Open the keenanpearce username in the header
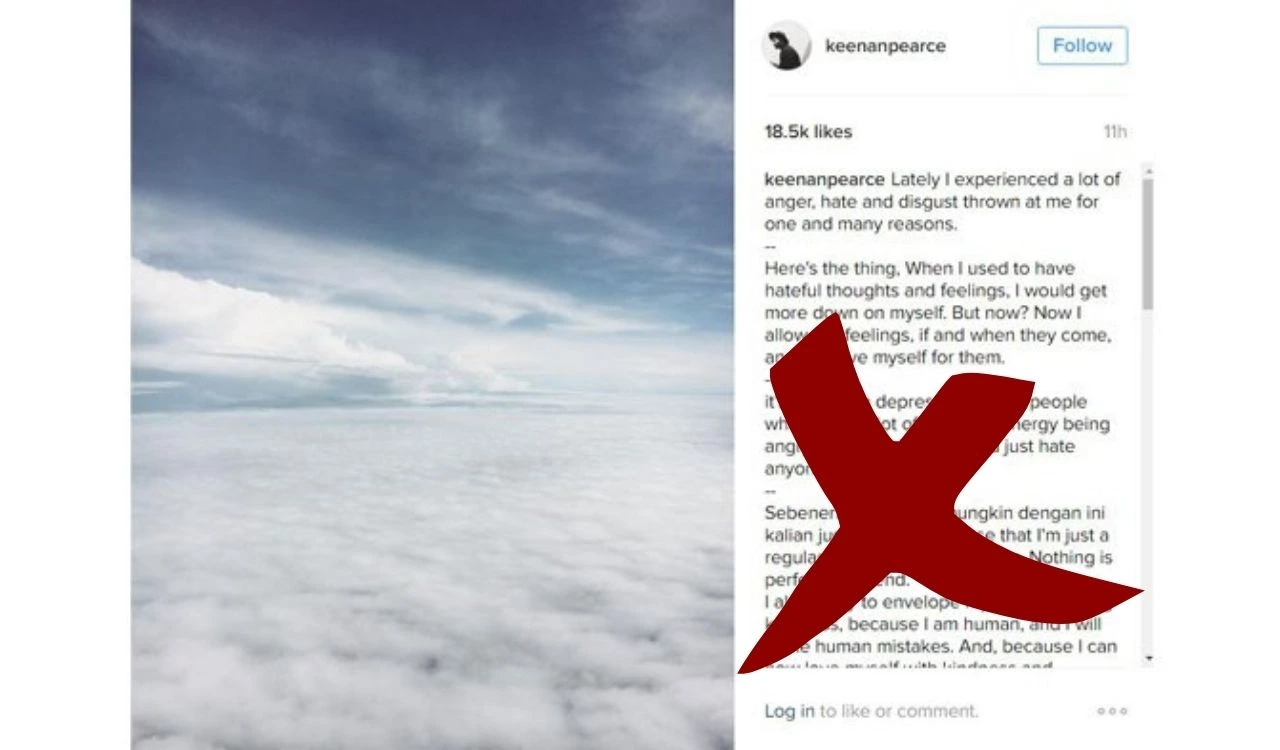Screen dimensions: 1280x750 pyautogui.click(x=885, y=46)
